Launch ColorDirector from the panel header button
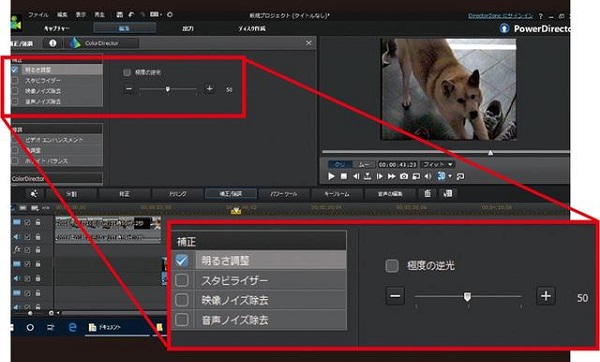This screenshot has width=600, height=362. pyautogui.click(x=101, y=43)
